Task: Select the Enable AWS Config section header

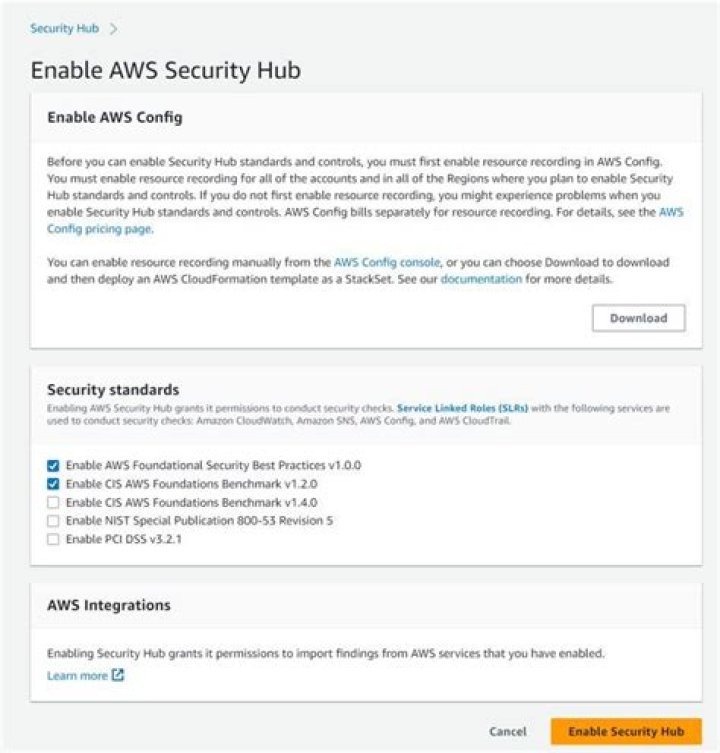Action: coord(115,117)
